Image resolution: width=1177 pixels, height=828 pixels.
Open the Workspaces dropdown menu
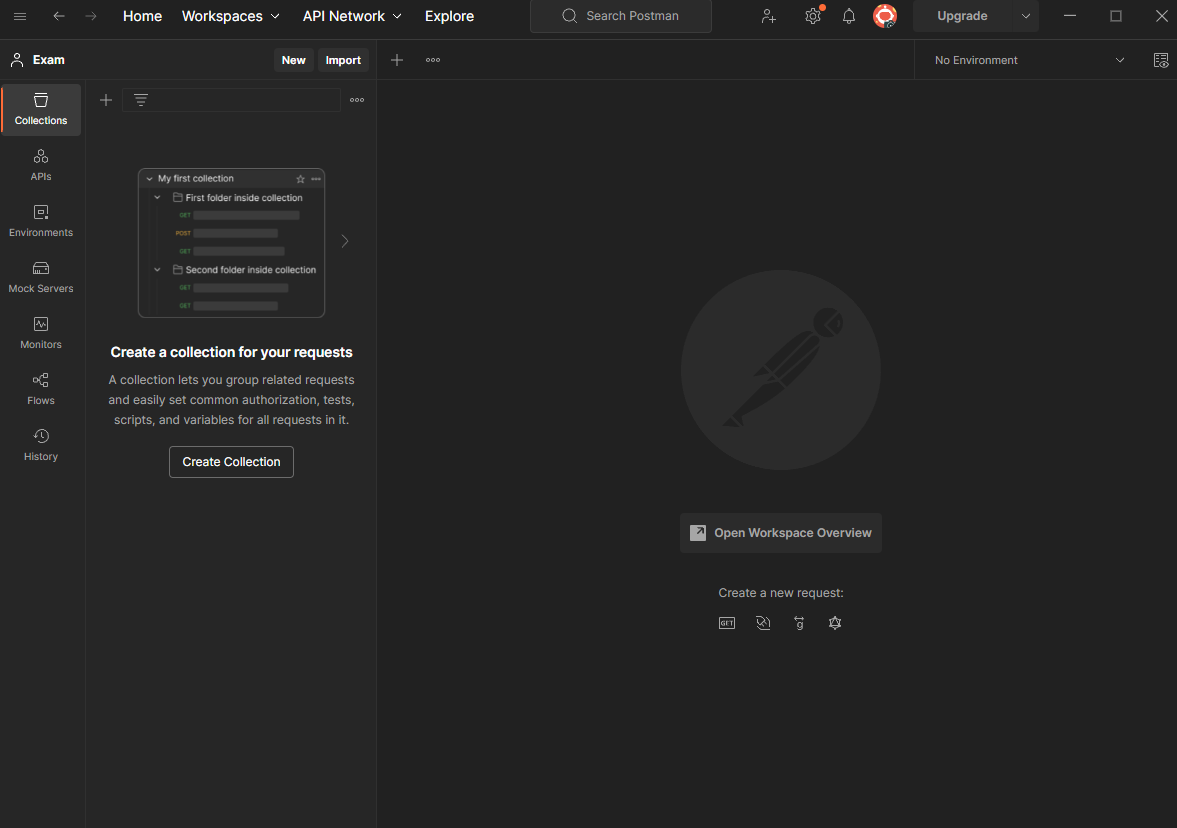[x=230, y=16]
